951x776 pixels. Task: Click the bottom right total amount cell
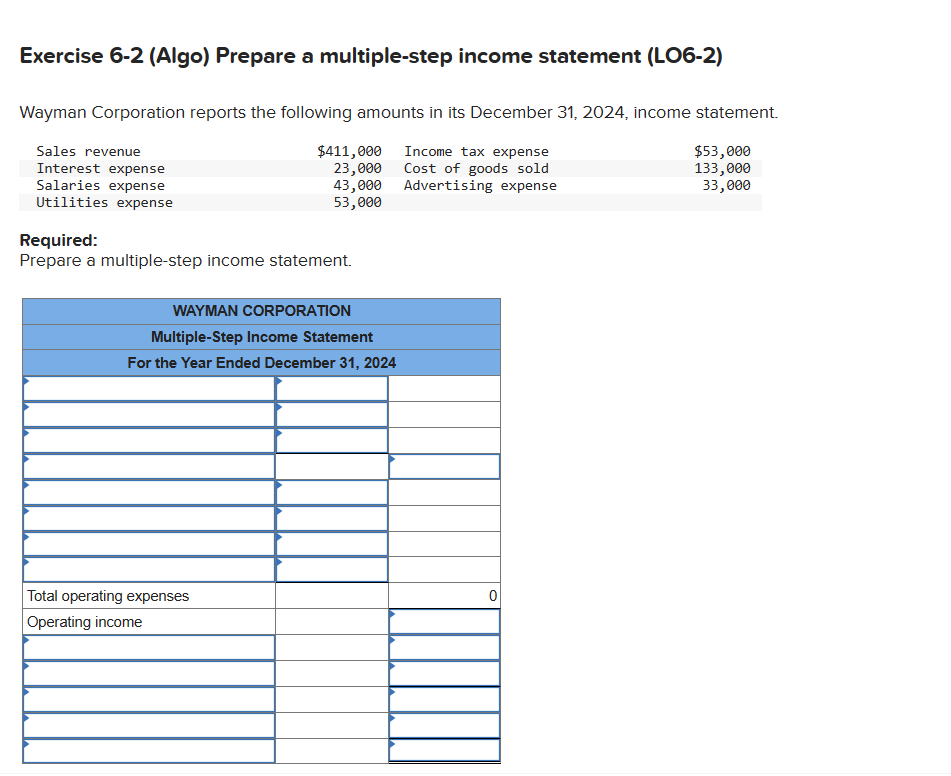[x=444, y=751]
